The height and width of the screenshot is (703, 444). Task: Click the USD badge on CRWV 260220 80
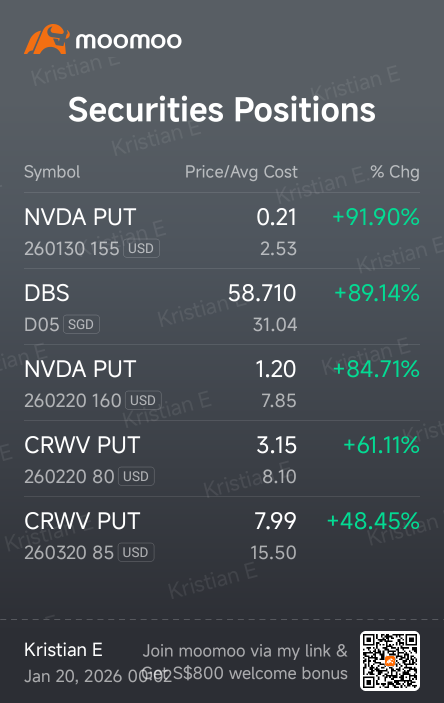click(136, 476)
